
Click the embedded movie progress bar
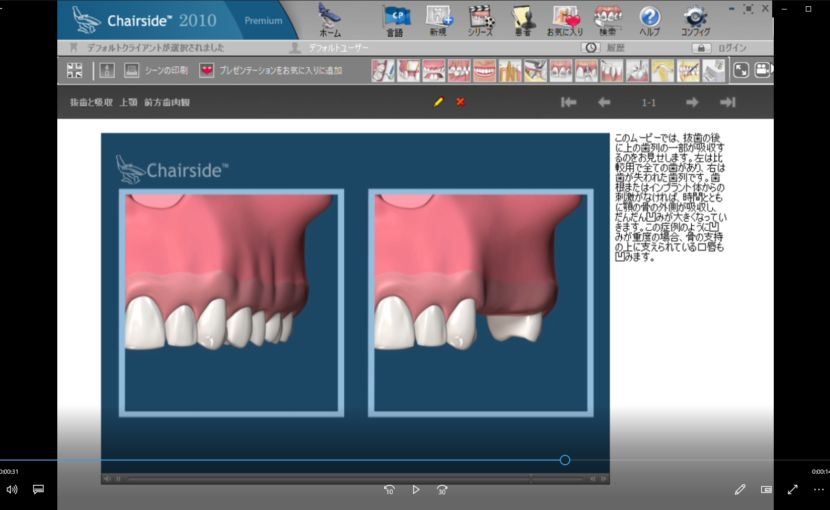pyautogui.click(x=355, y=479)
